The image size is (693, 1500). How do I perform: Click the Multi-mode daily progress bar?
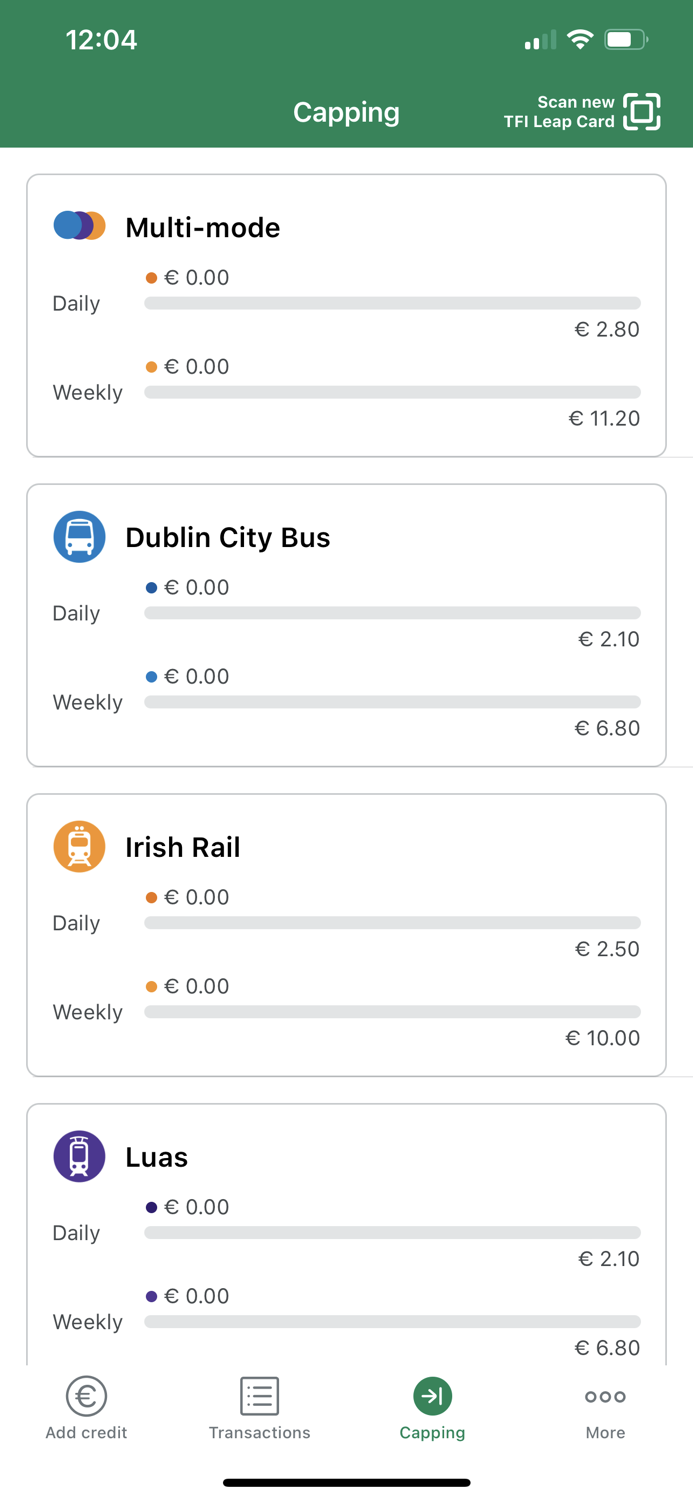pos(392,303)
